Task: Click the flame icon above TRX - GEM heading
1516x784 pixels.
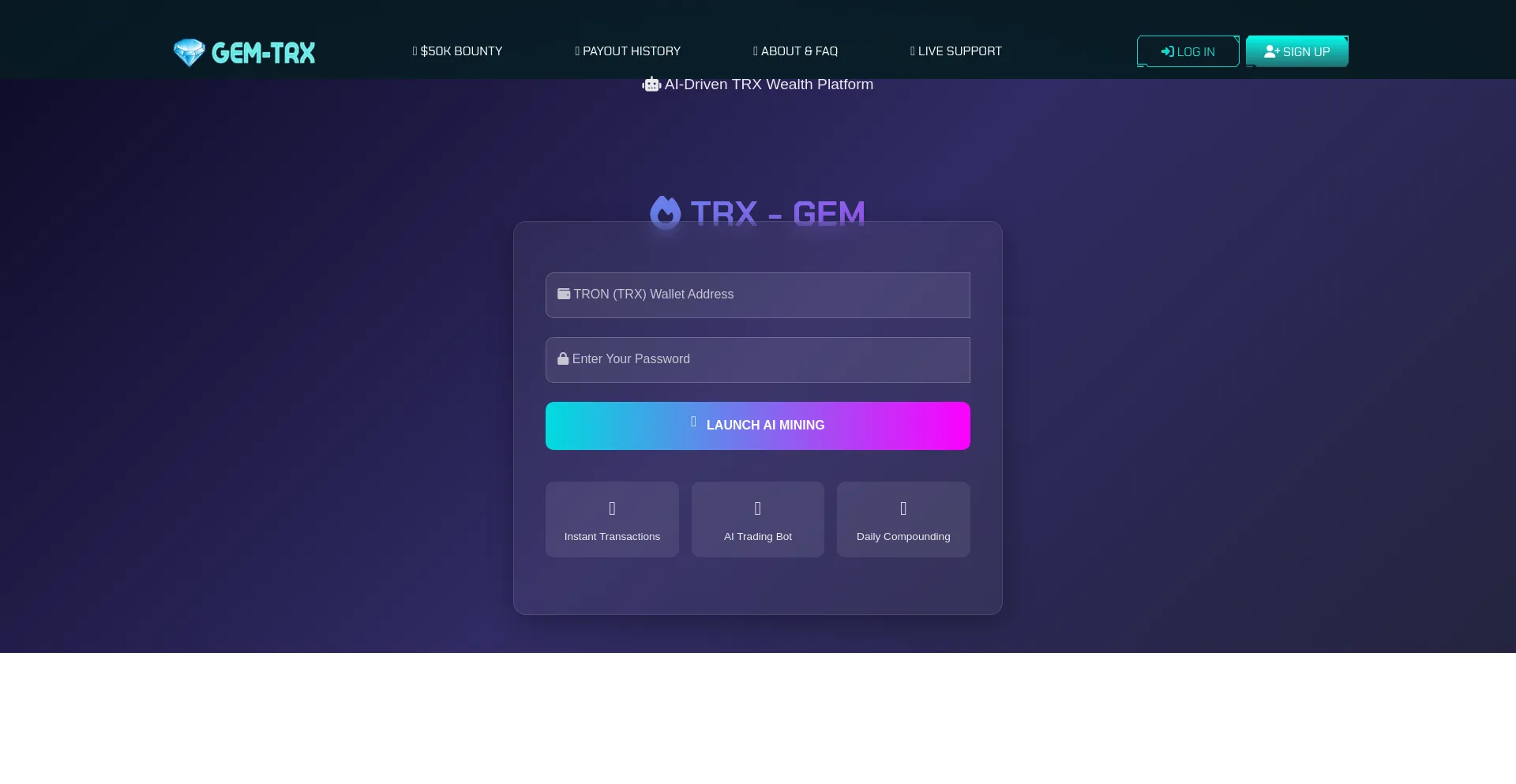Action: (x=666, y=212)
